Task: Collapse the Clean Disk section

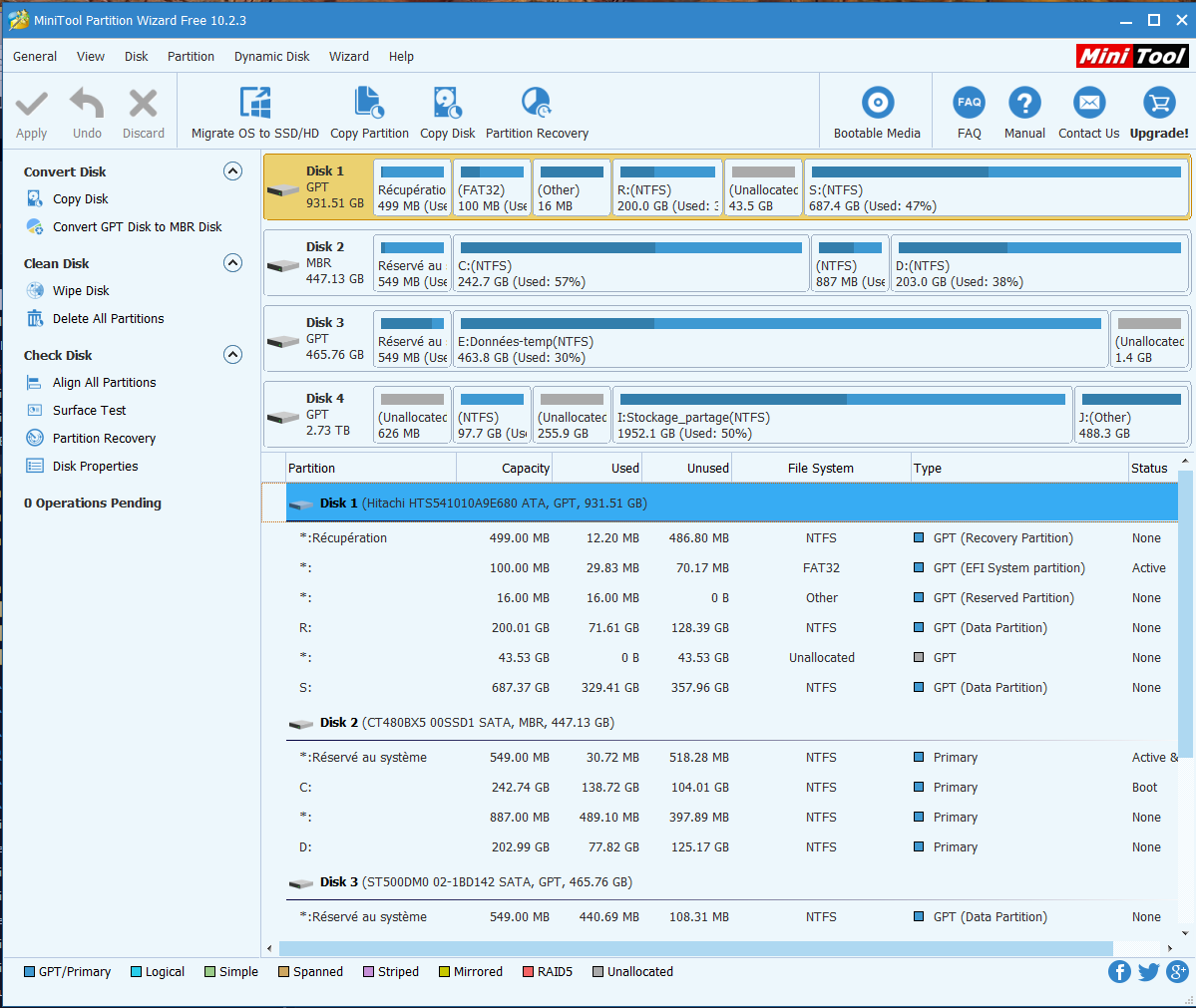Action: 232,263
